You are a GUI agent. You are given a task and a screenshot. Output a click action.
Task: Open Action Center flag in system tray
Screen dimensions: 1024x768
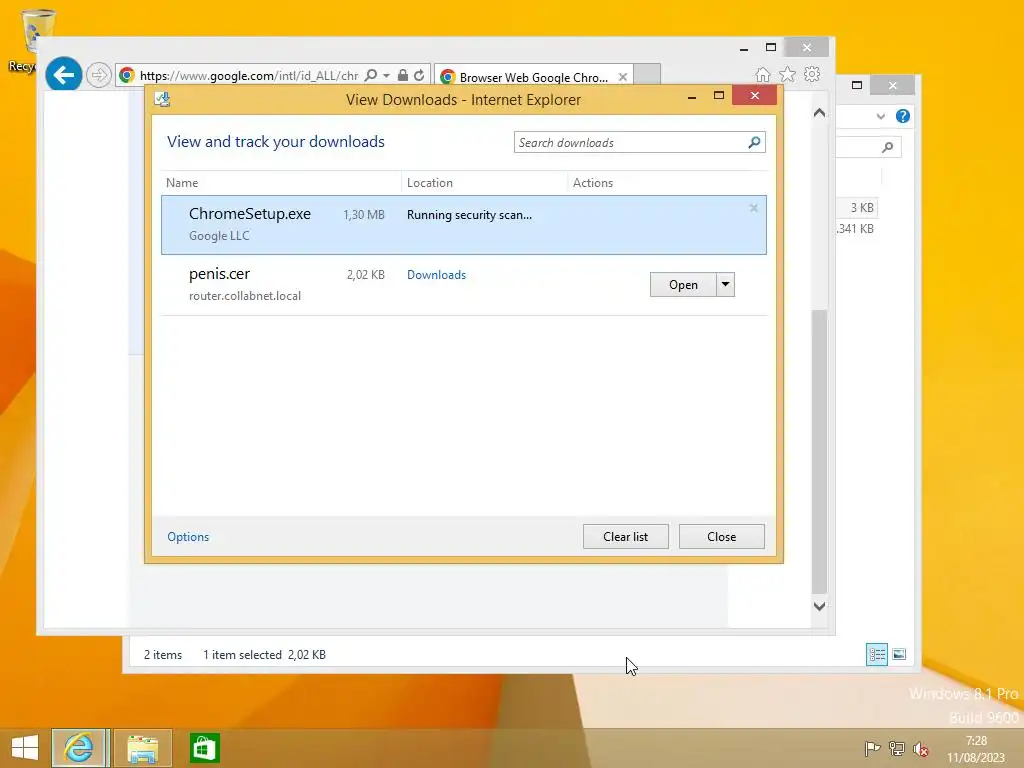point(872,748)
